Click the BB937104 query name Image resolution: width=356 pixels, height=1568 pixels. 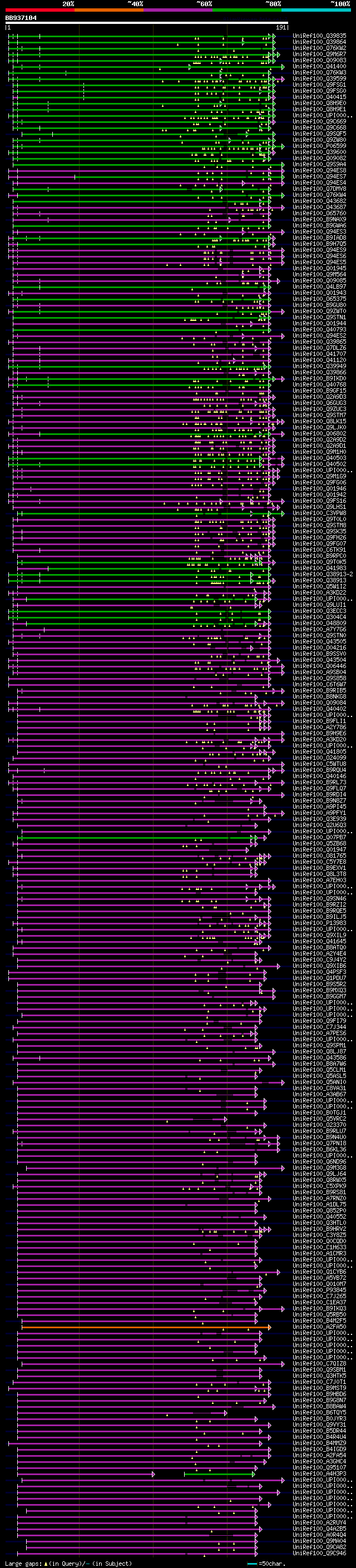[21, 18]
